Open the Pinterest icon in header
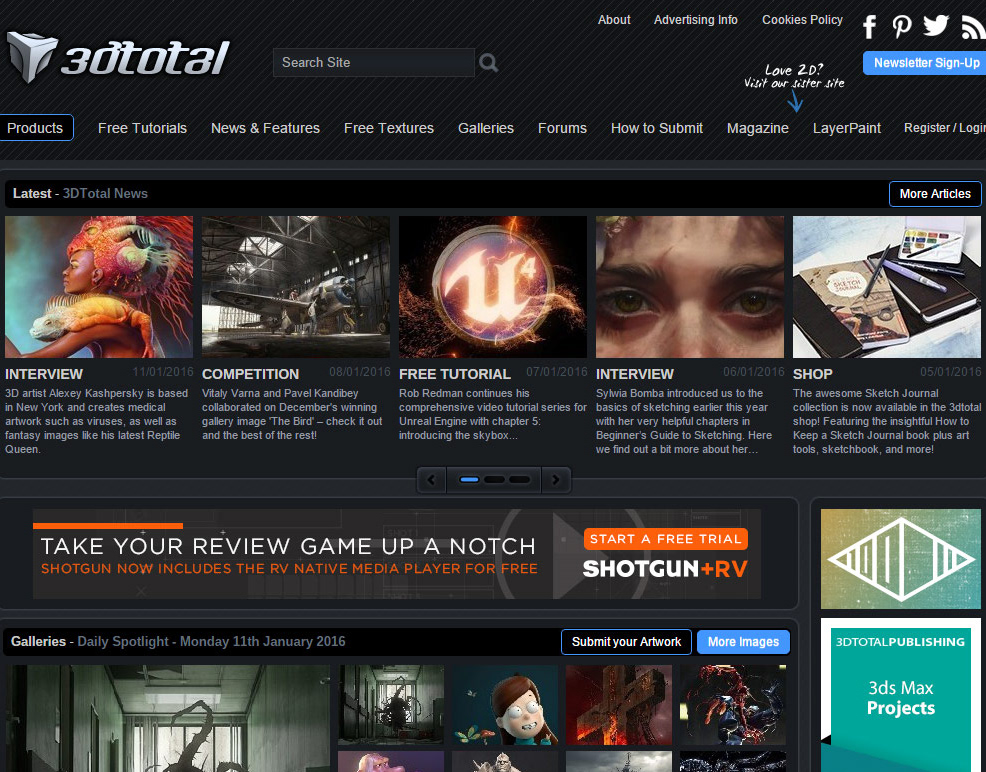 902,26
